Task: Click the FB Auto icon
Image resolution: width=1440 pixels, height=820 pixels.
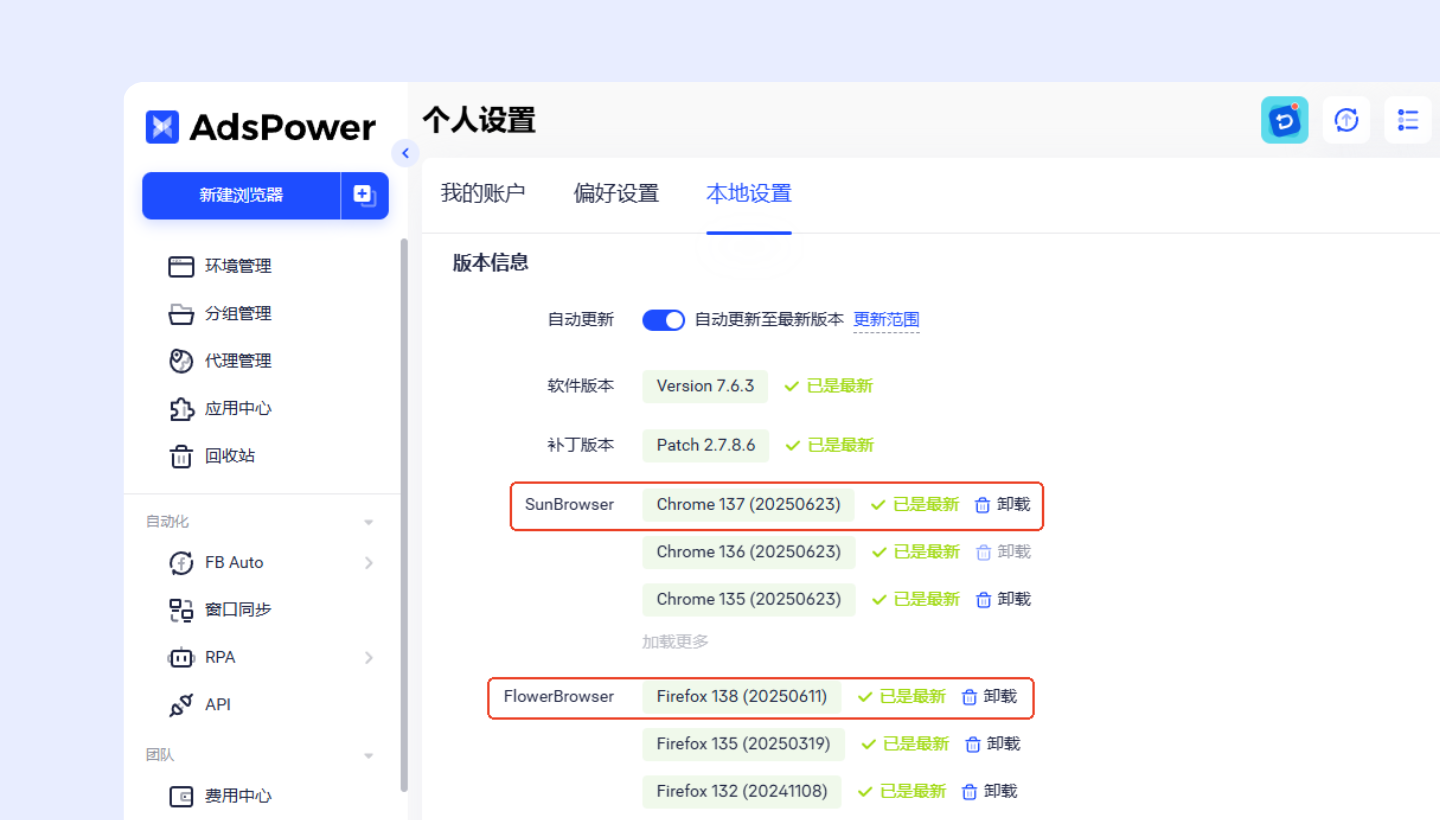Action: tap(181, 563)
